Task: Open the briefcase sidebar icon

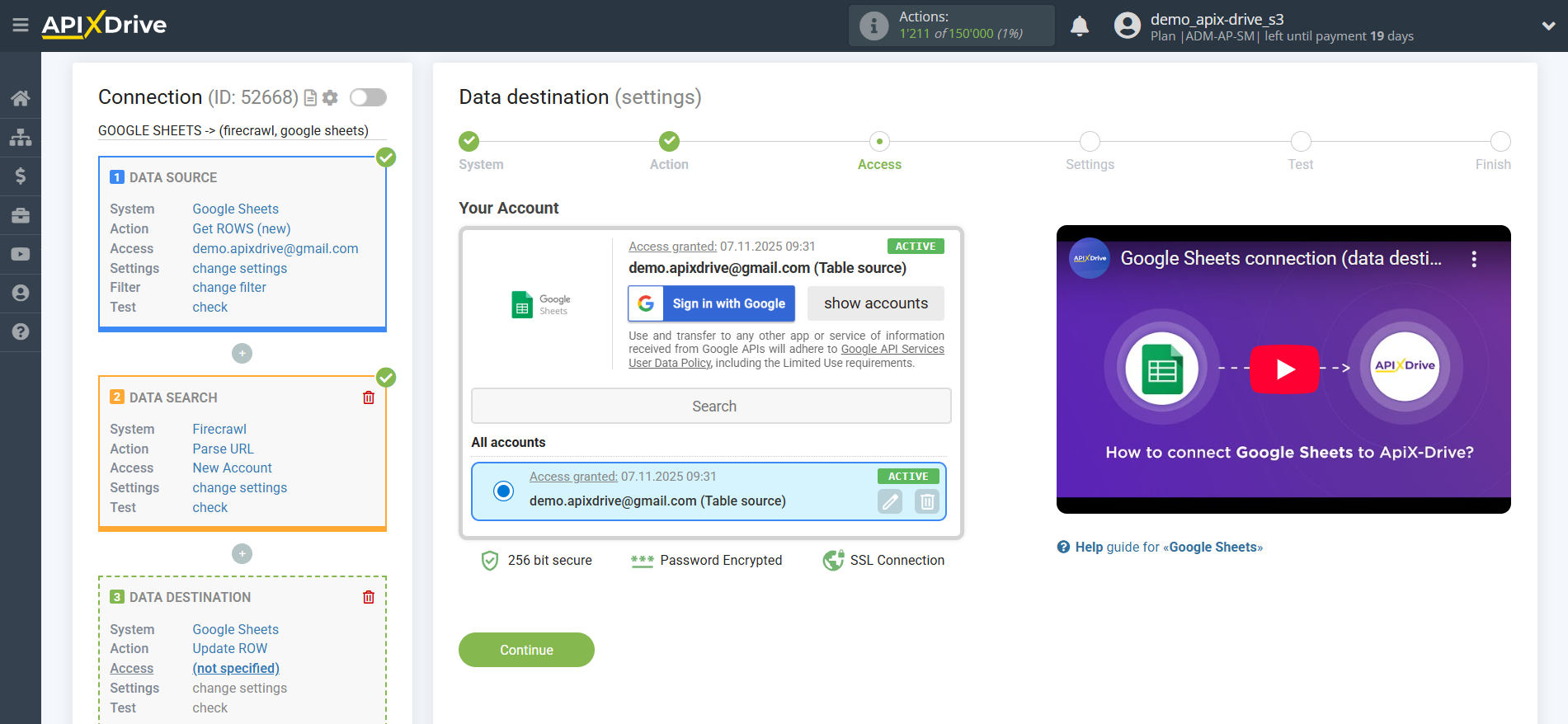Action: point(21,215)
